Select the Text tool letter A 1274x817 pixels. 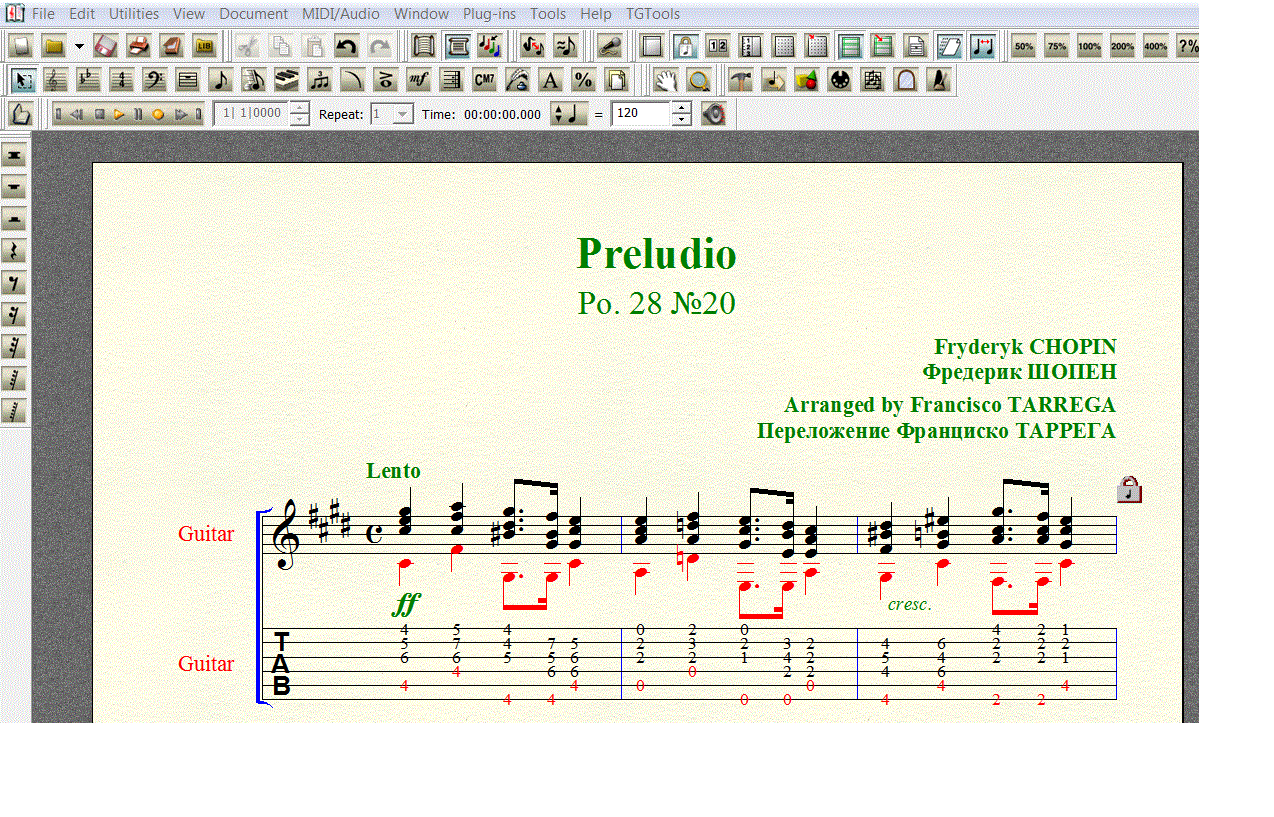point(551,80)
